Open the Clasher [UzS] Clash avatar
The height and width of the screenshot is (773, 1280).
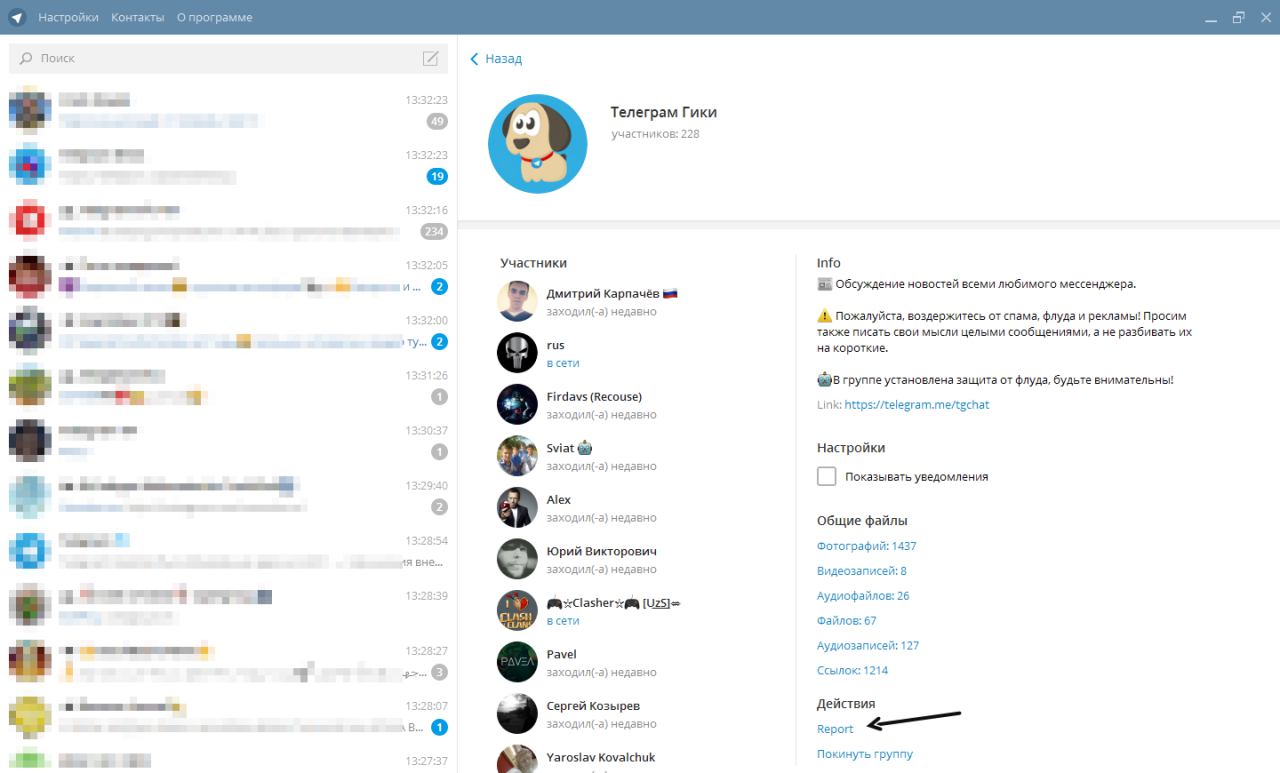[x=517, y=610]
